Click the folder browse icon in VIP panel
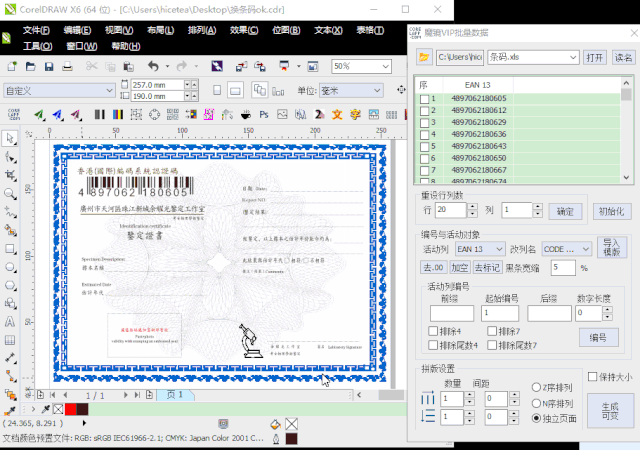This screenshot has height=450, width=640. 424,57
